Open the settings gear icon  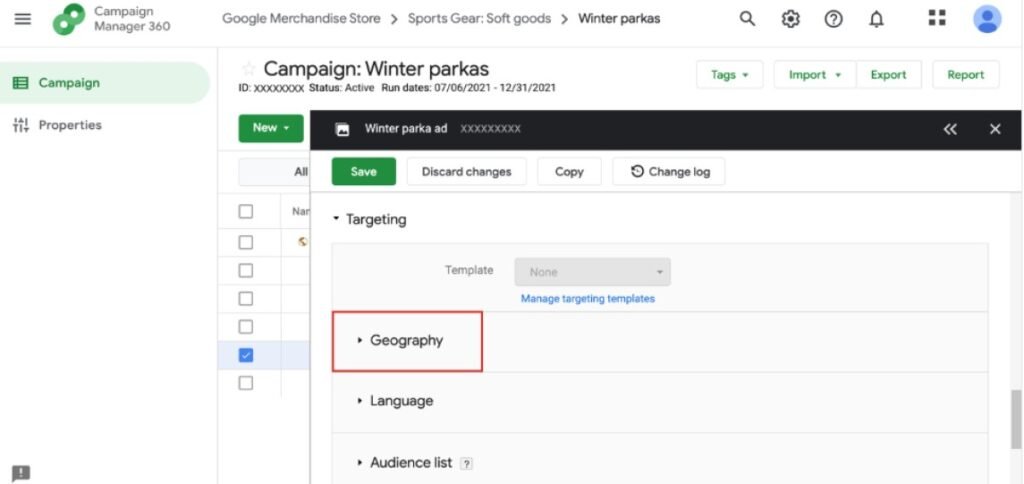click(x=790, y=19)
